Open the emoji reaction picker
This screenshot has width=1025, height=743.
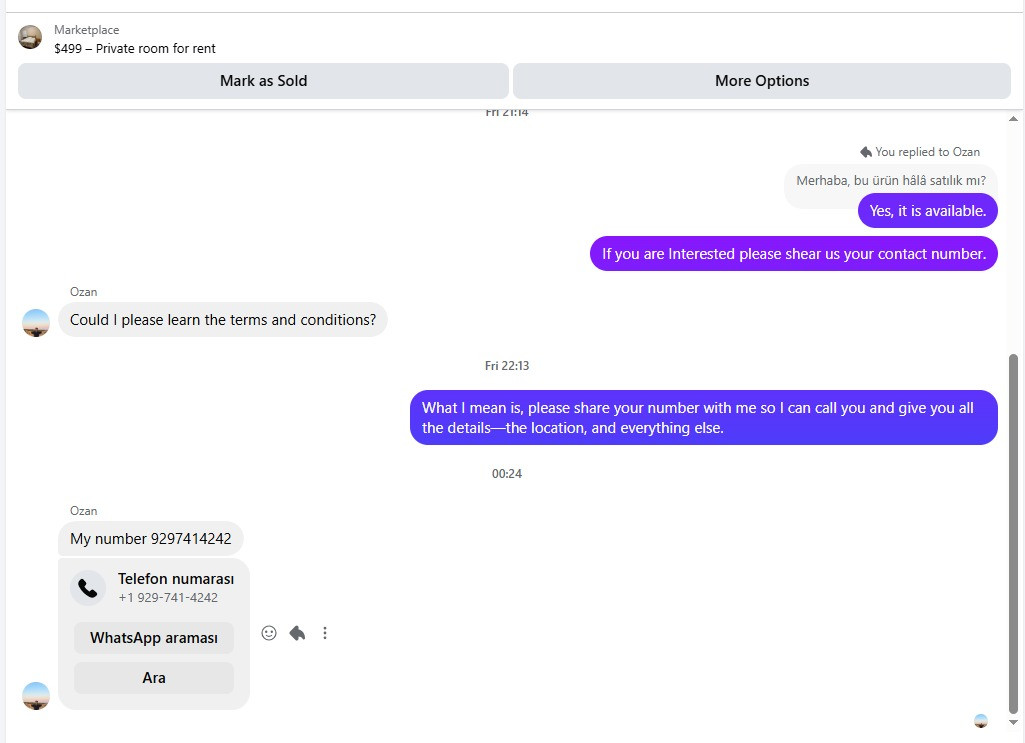point(269,633)
